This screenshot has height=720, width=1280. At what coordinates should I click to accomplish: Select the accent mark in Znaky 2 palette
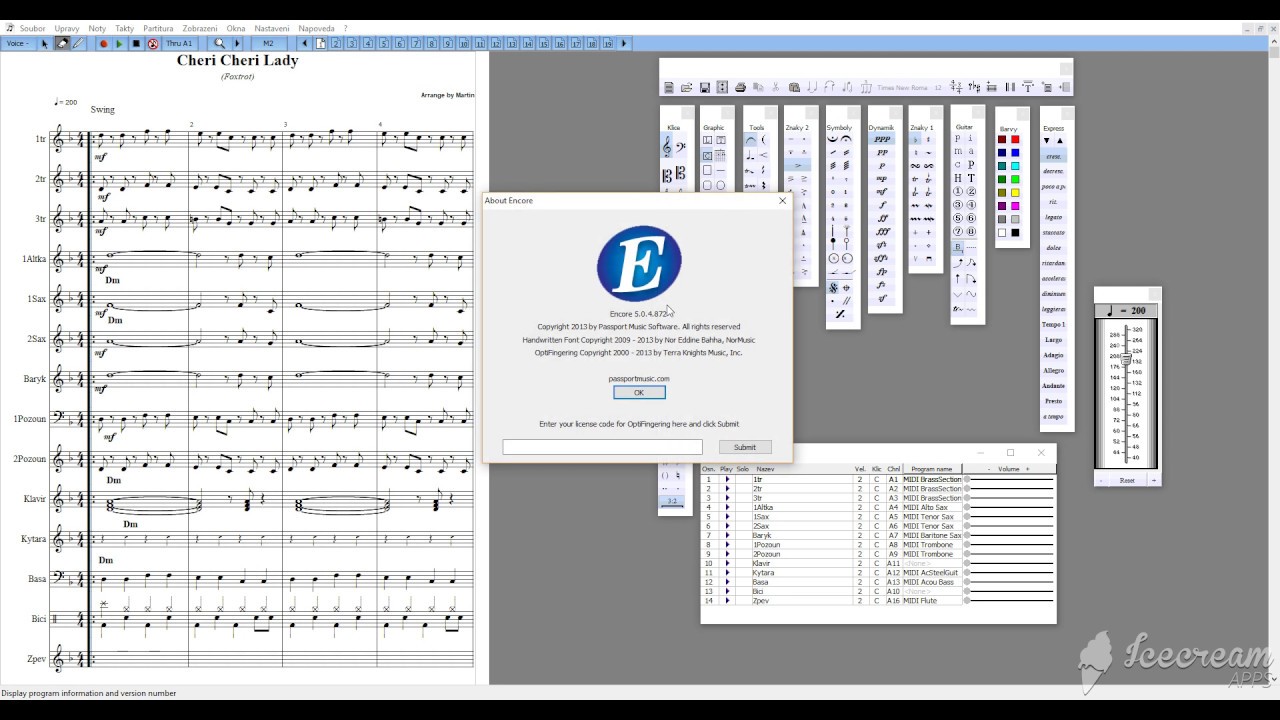point(797,166)
